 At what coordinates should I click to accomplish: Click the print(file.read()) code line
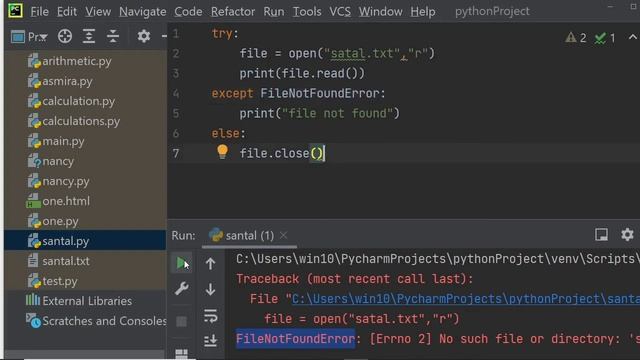pyautogui.click(x=302, y=73)
